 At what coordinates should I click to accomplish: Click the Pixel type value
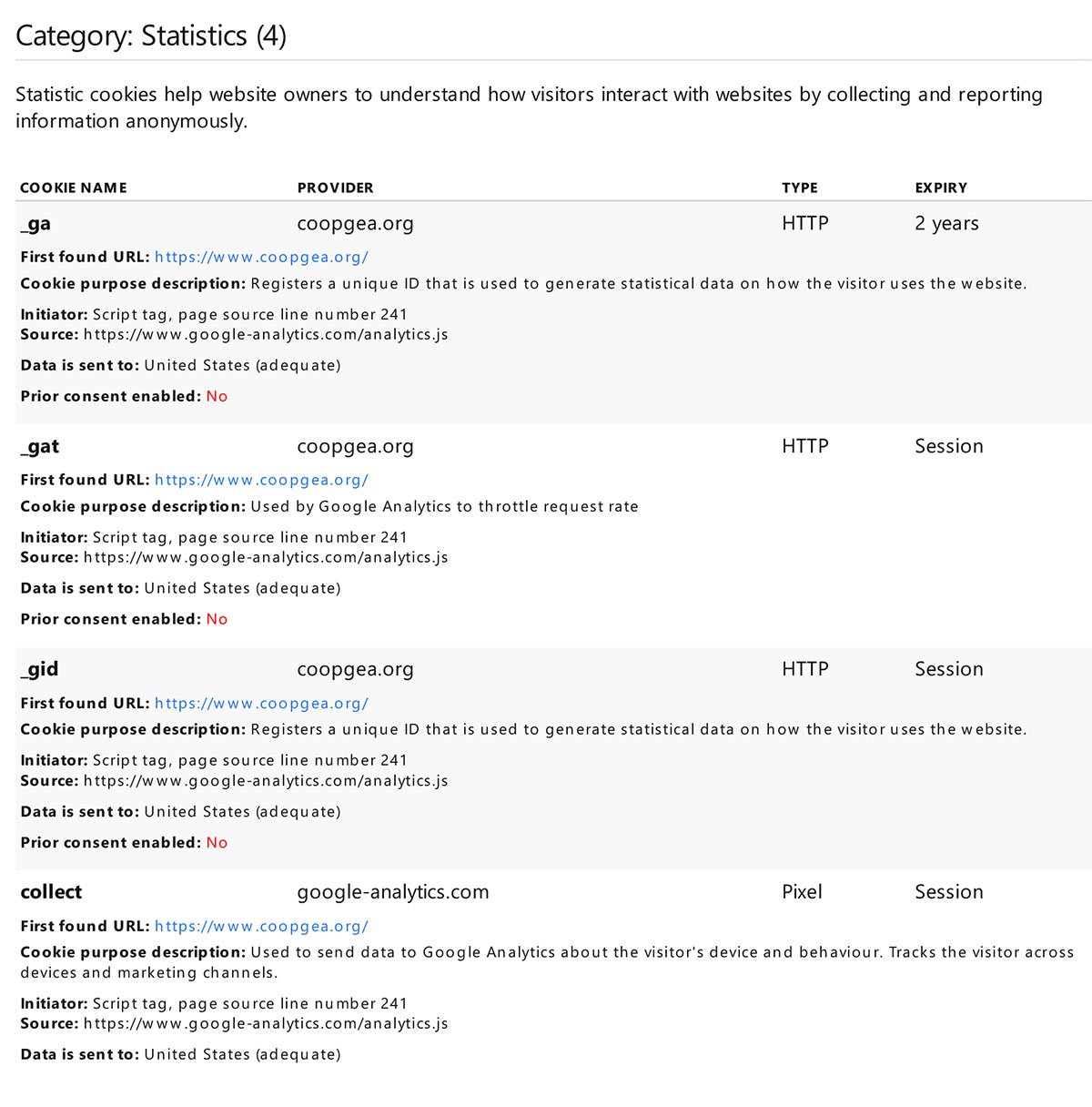802,893
